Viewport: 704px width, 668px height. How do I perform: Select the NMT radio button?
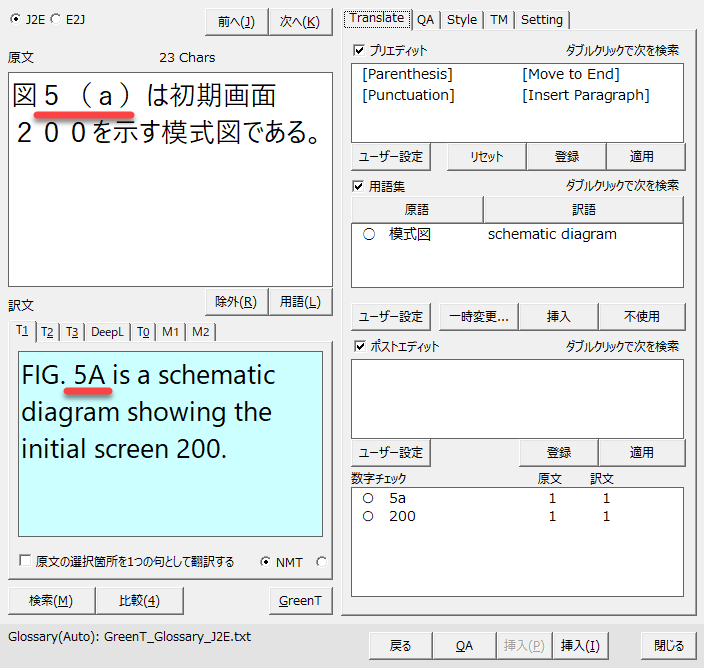pyautogui.click(x=265, y=562)
